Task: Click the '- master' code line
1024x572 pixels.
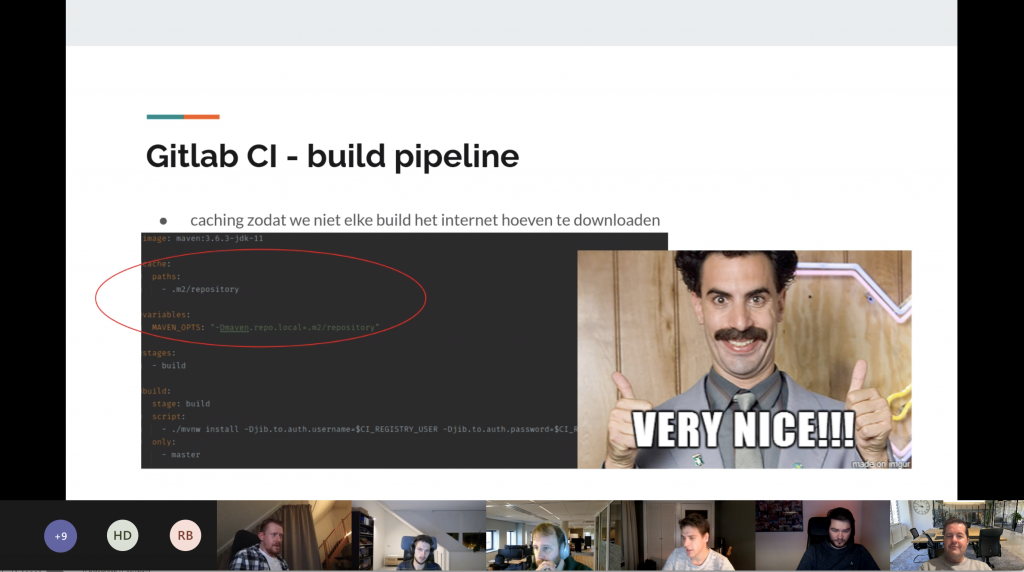Action: [181, 454]
